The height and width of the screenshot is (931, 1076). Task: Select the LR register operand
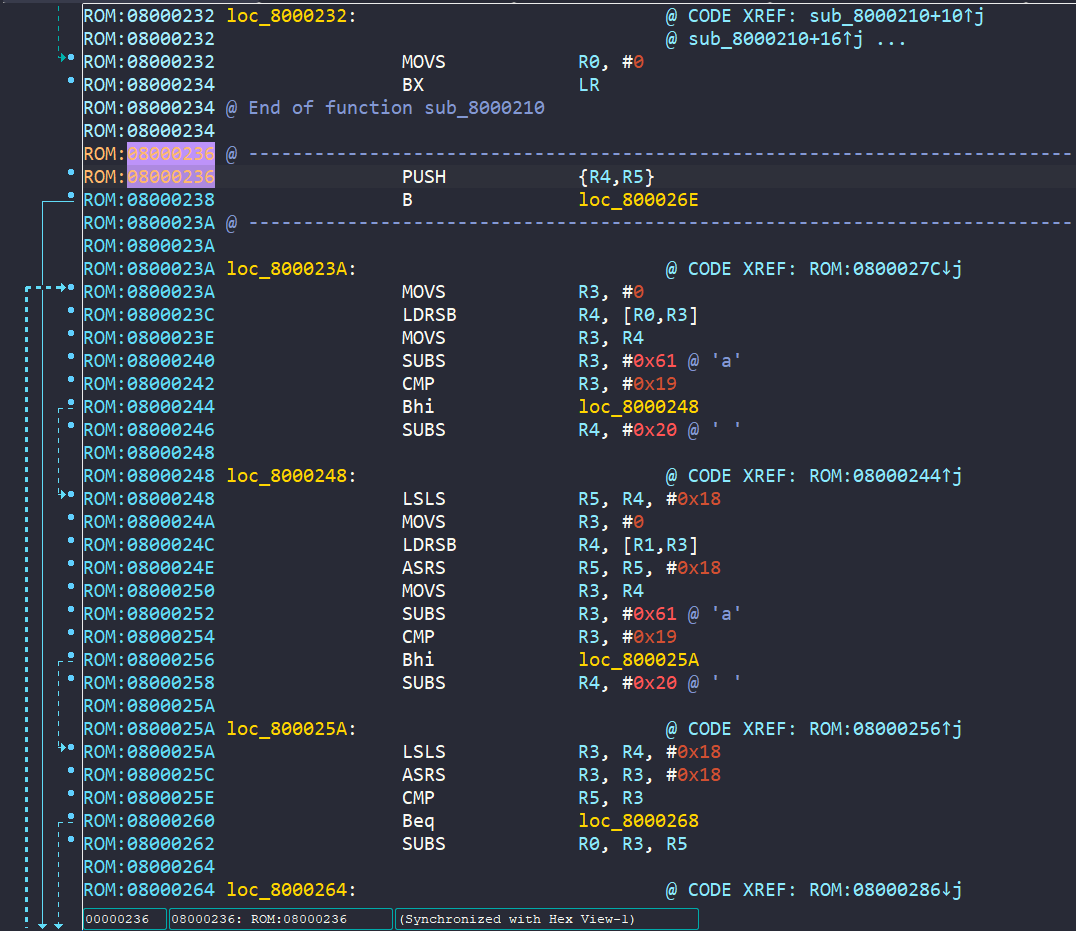pos(589,85)
